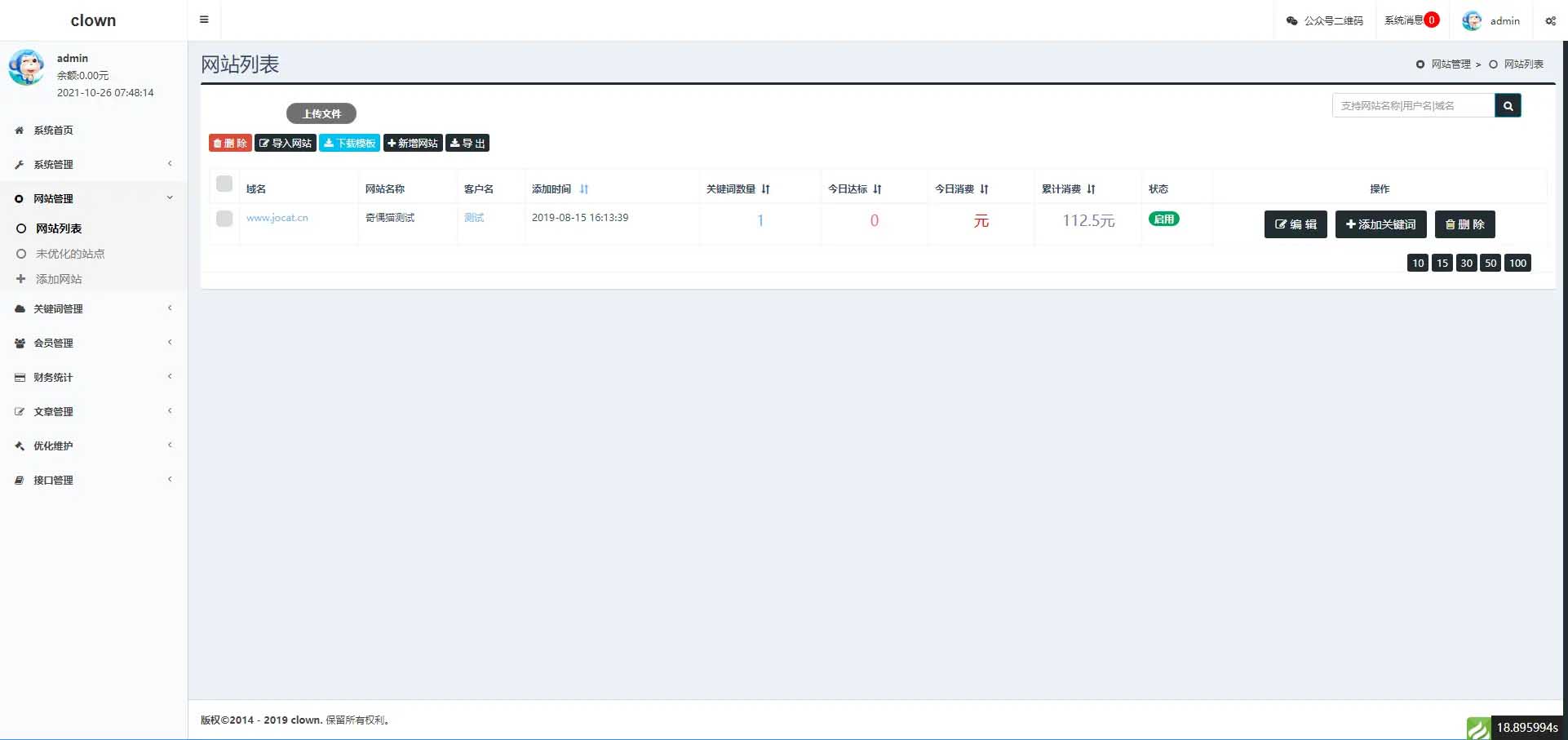Expand the 优化维护 menu chevron
The image size is (1568, 740).
pyautogui.click(x=170, y=445)
